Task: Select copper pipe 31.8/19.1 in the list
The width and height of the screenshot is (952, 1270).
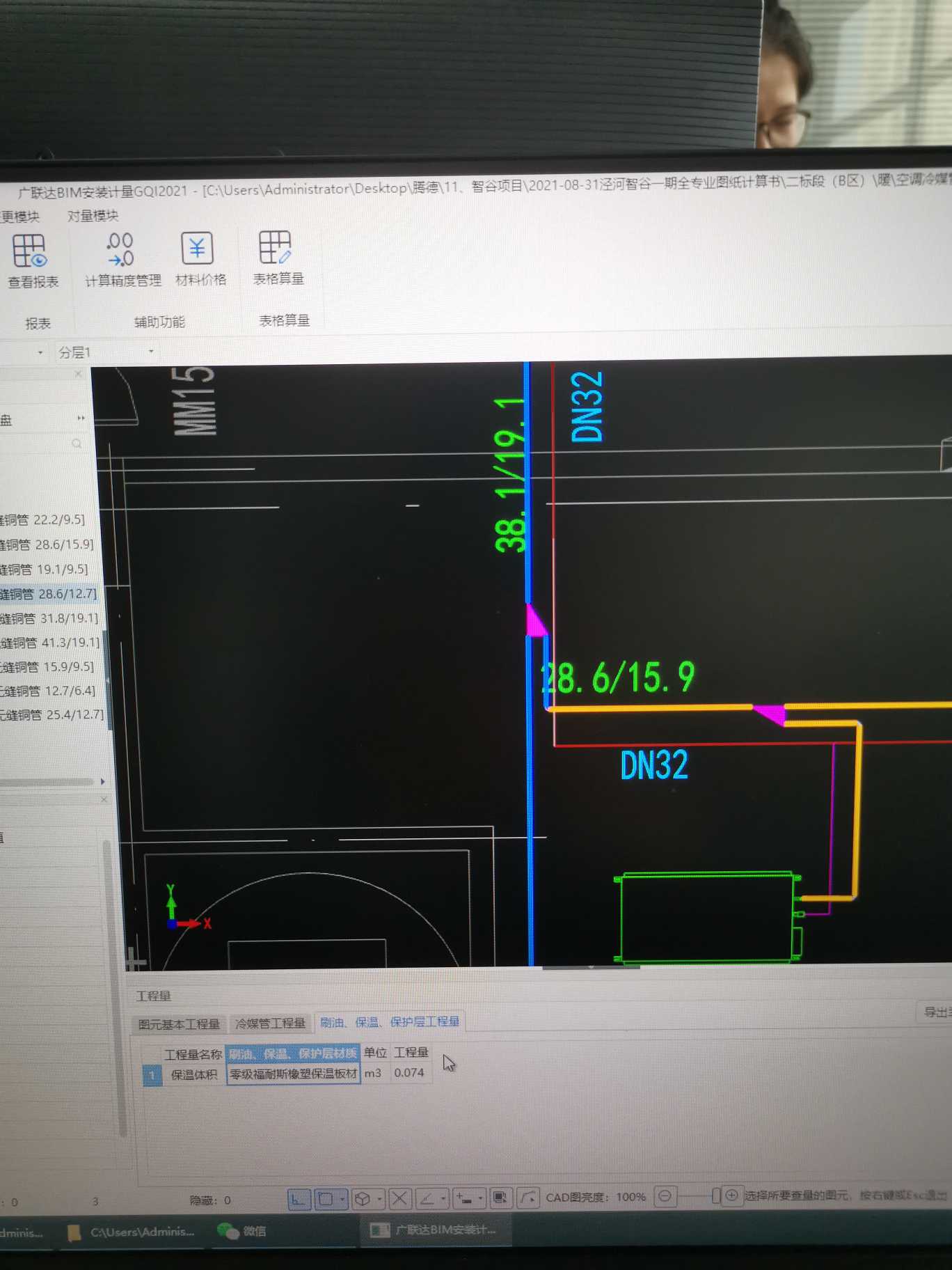Action: pos(49,618)
